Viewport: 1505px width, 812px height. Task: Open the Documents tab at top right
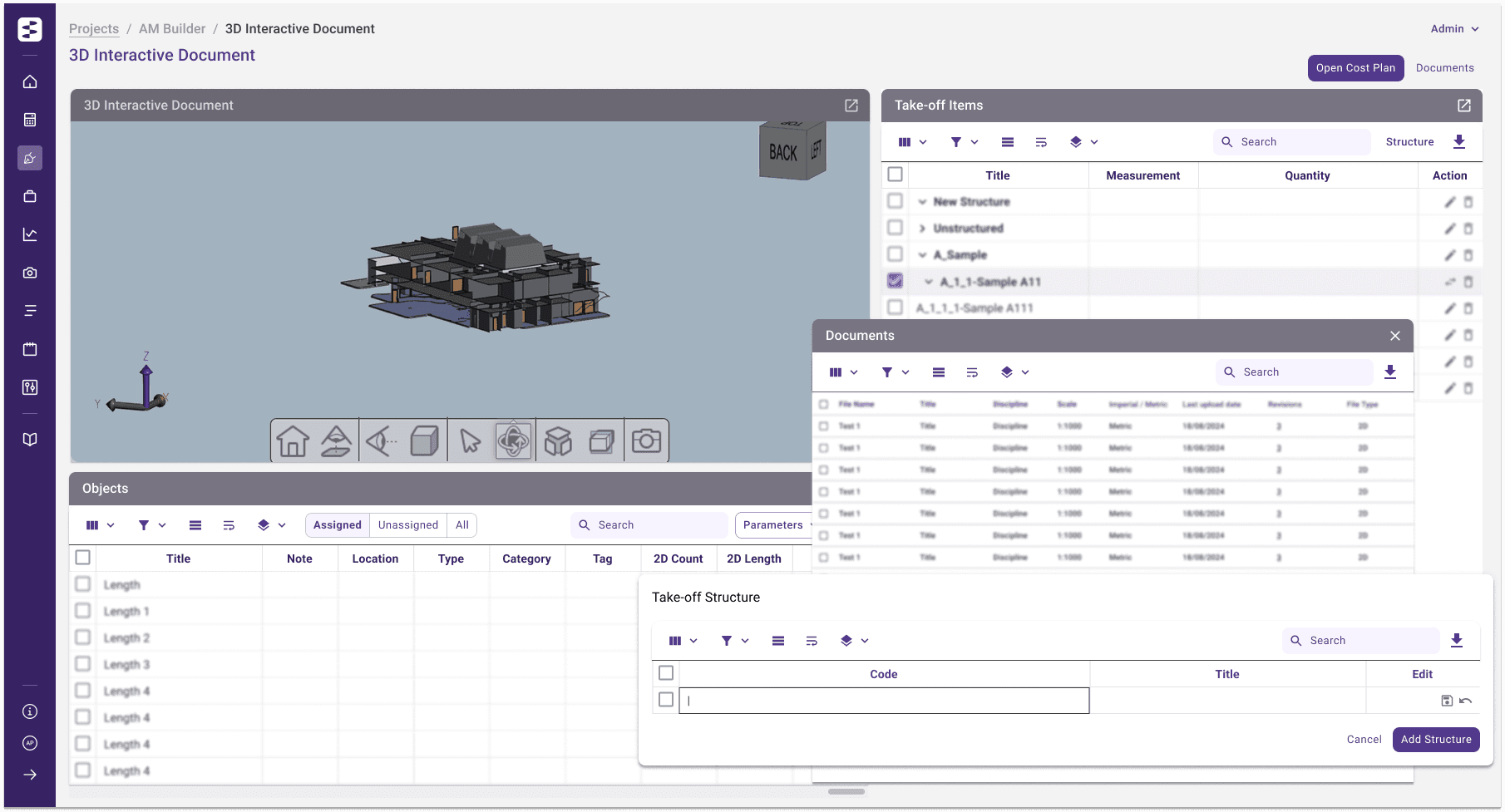(x=1444, y=68)
